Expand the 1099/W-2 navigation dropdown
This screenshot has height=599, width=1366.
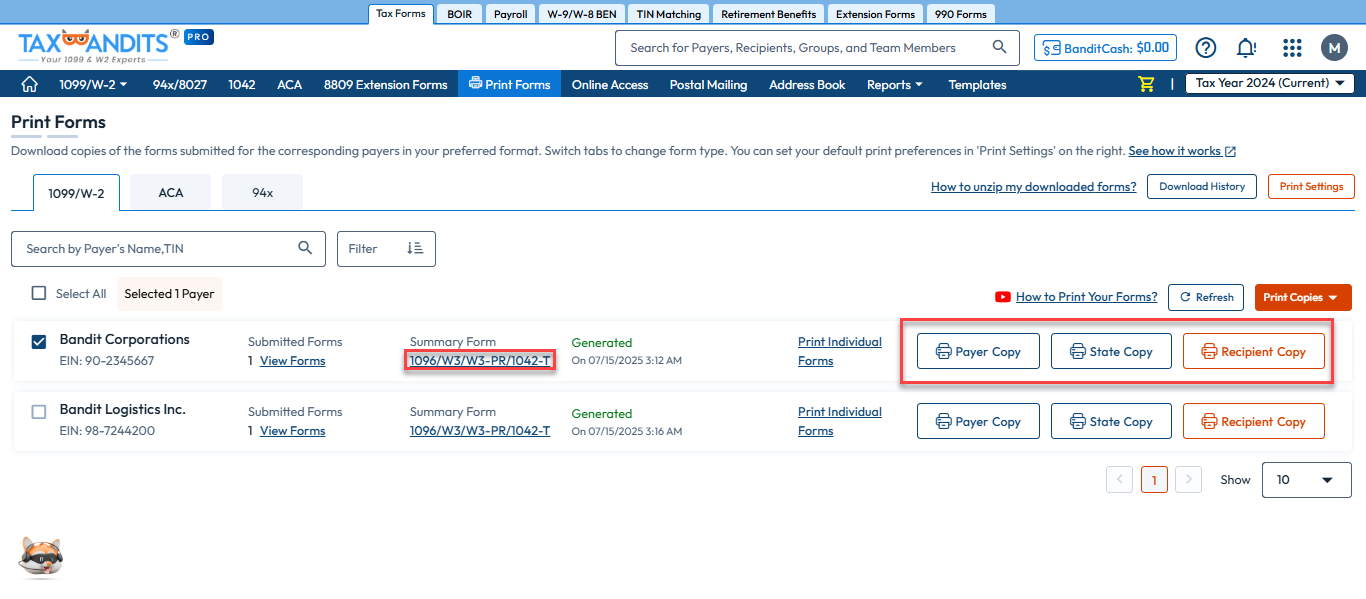pyautogui.click(x=93, y=84)
